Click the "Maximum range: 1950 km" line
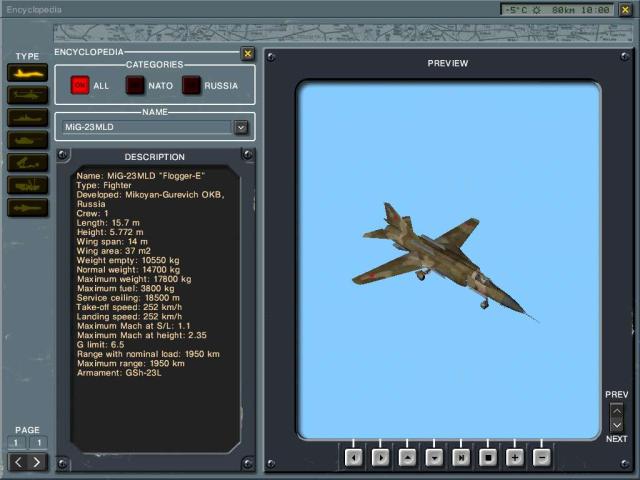The image size is (640, 480). (131, 363)
